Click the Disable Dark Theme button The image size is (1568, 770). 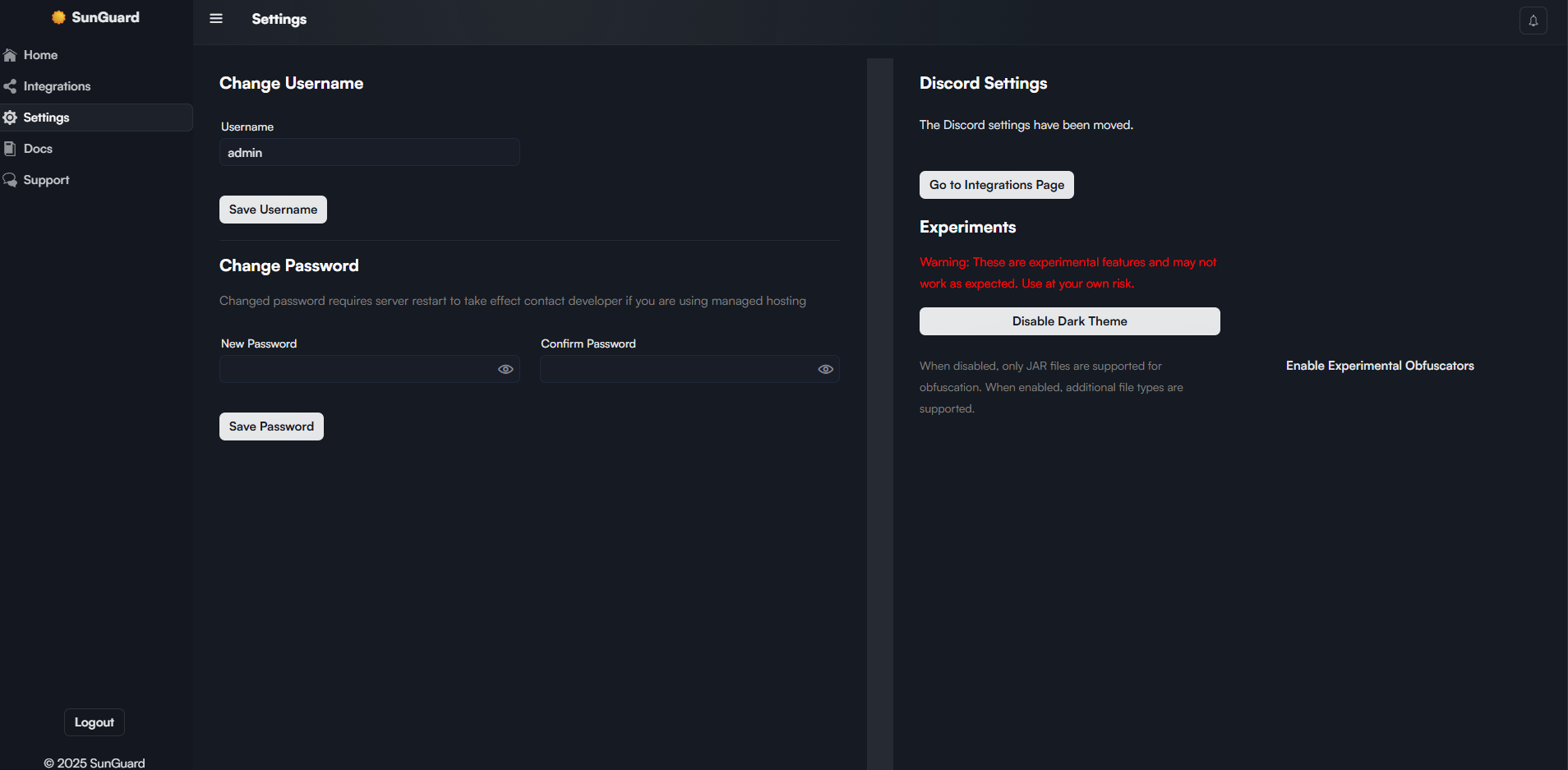[1069, 321]
